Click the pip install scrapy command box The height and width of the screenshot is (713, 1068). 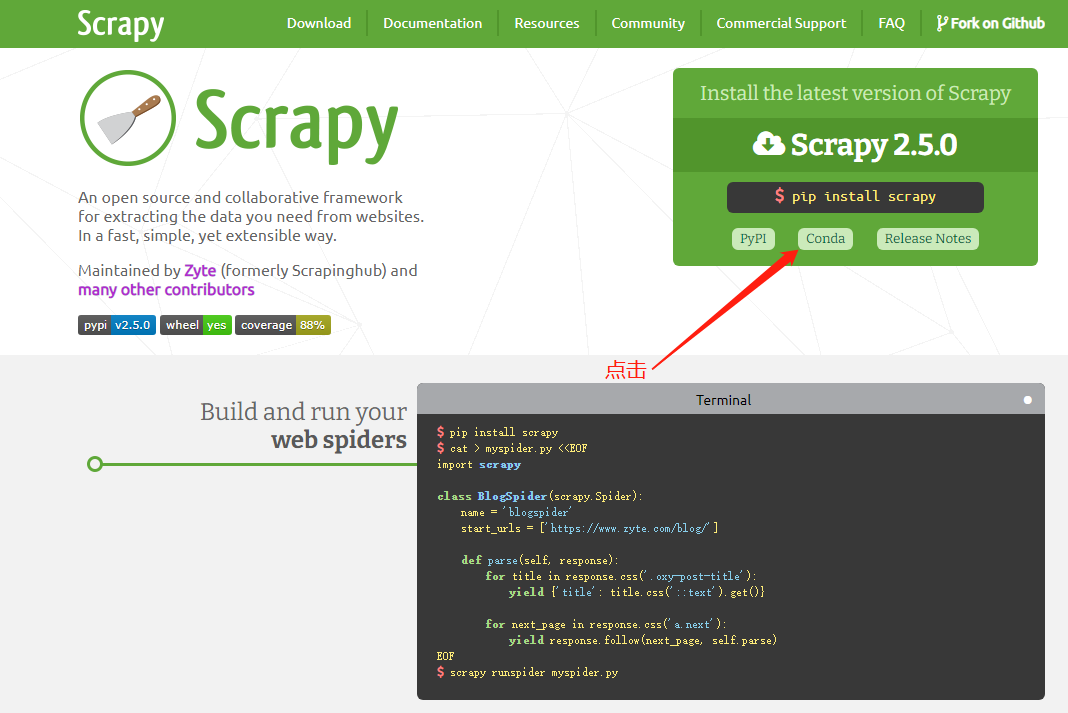tap(855, 197)
